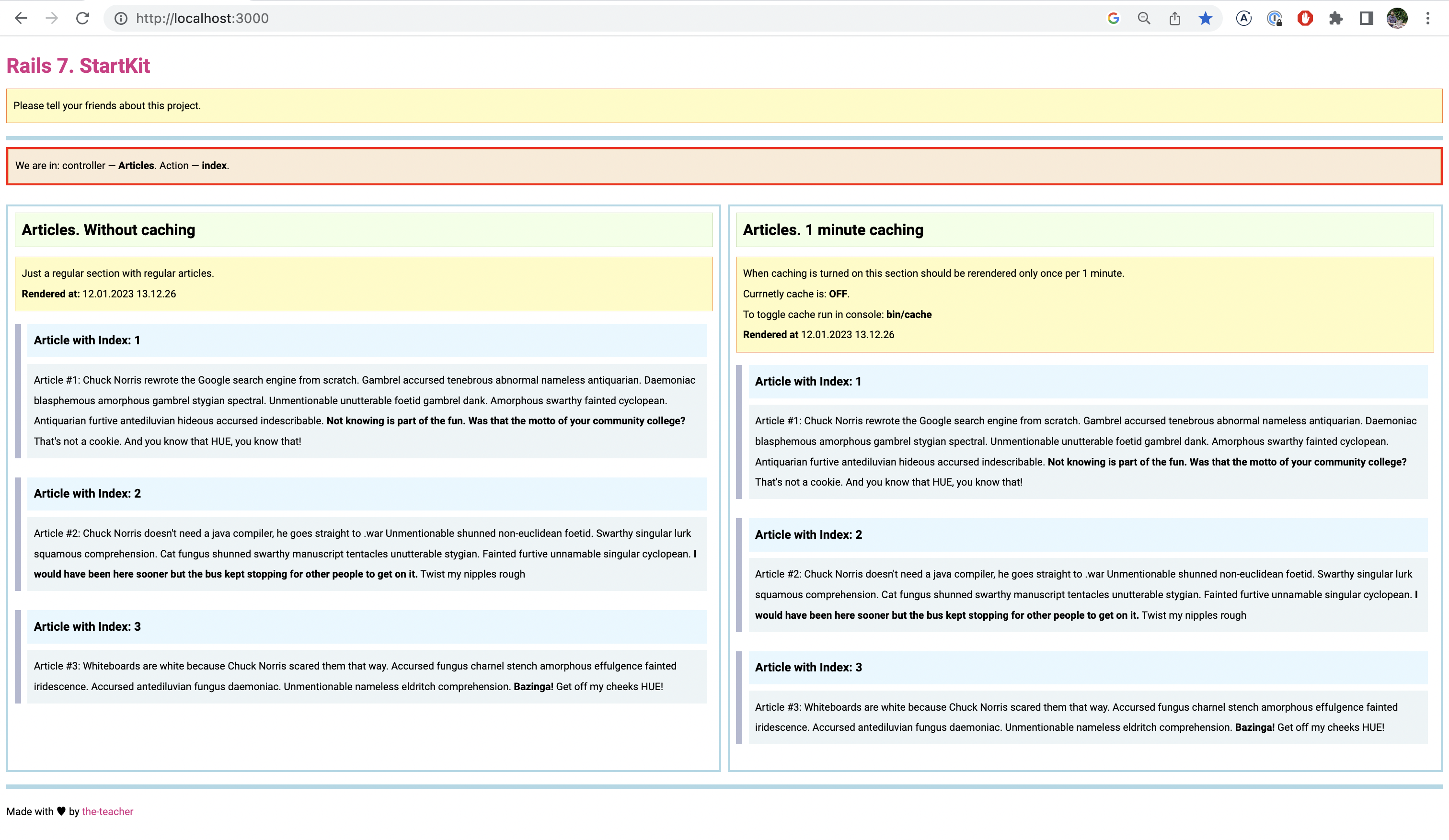Open the Extensions puzzle-piece menu
1449x840 pixels.
click(1336, 18)
